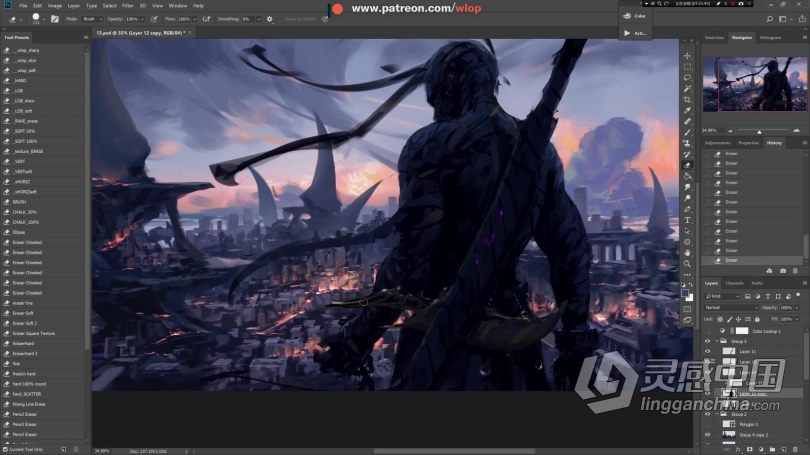The height and width of the screenshot is (455, 810).
Task: Select the Zoom tool in the toolbar
Action: pyautogui.click(x=687, y=263)
